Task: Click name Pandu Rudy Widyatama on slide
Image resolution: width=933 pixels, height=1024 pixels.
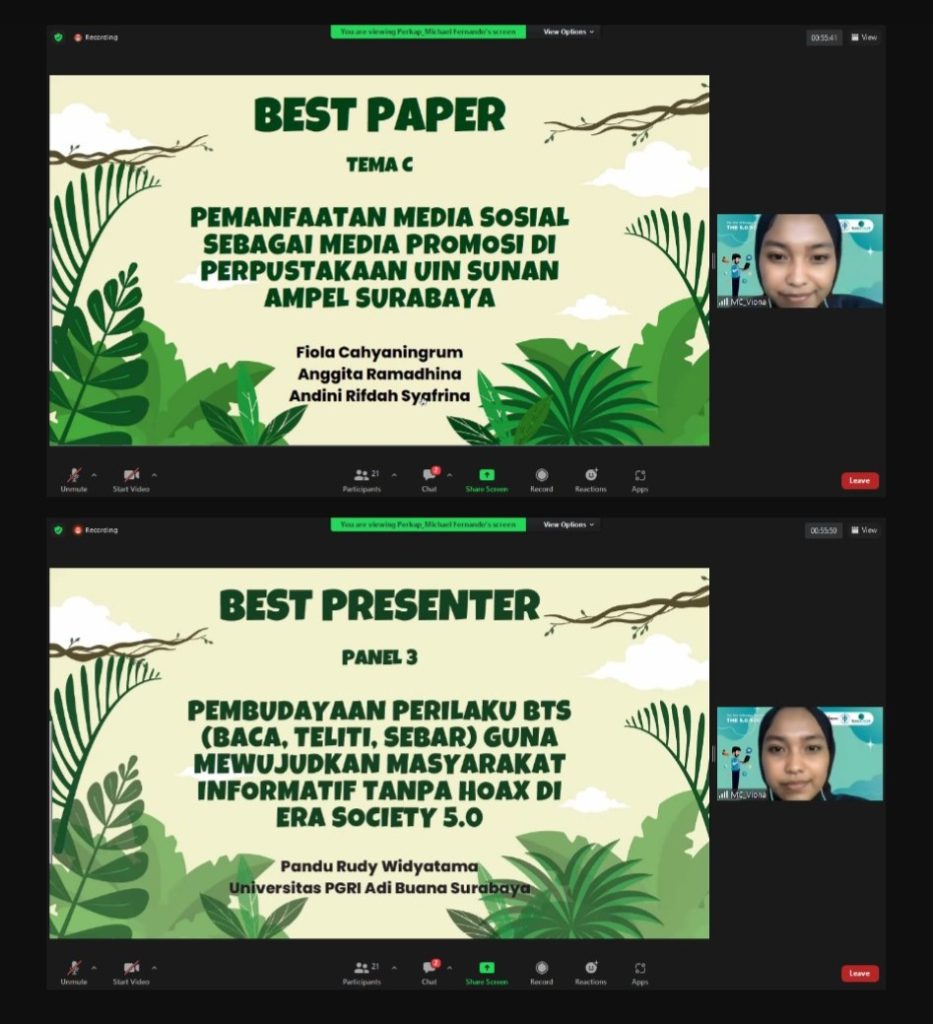Action: (x=379, y=866)
